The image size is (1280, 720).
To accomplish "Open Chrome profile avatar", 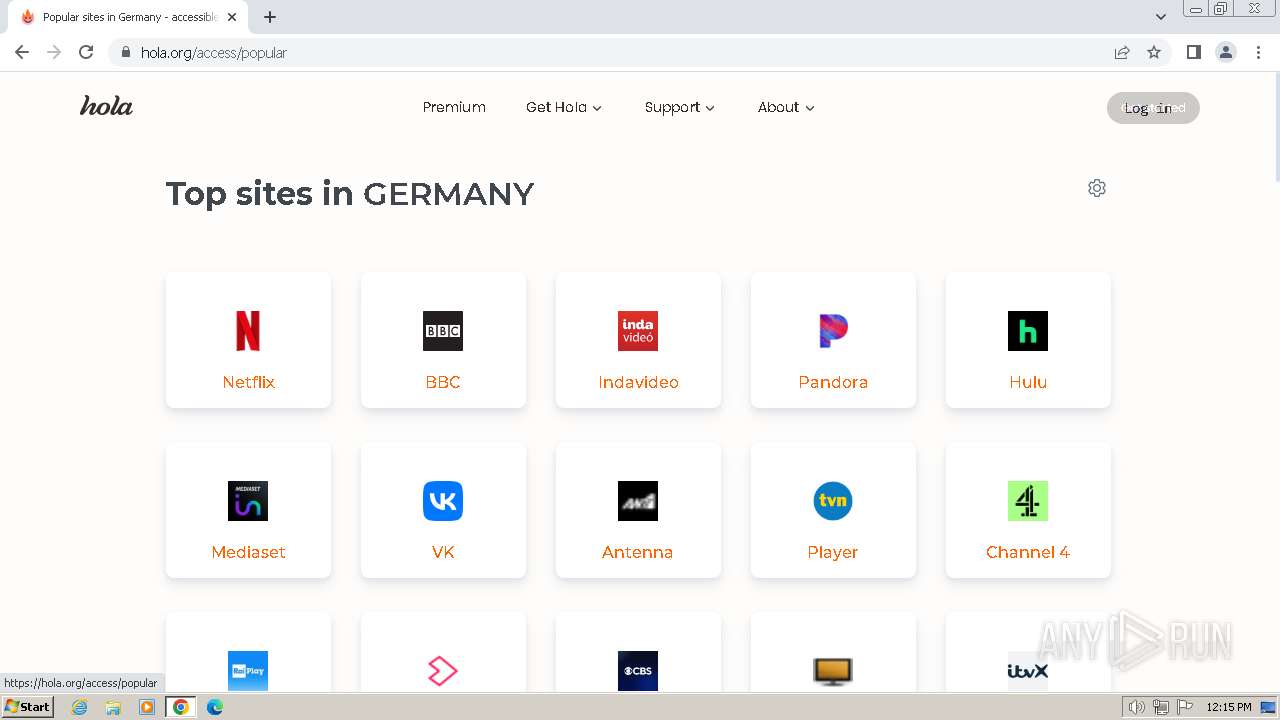I will click(x=1226, y=52).
